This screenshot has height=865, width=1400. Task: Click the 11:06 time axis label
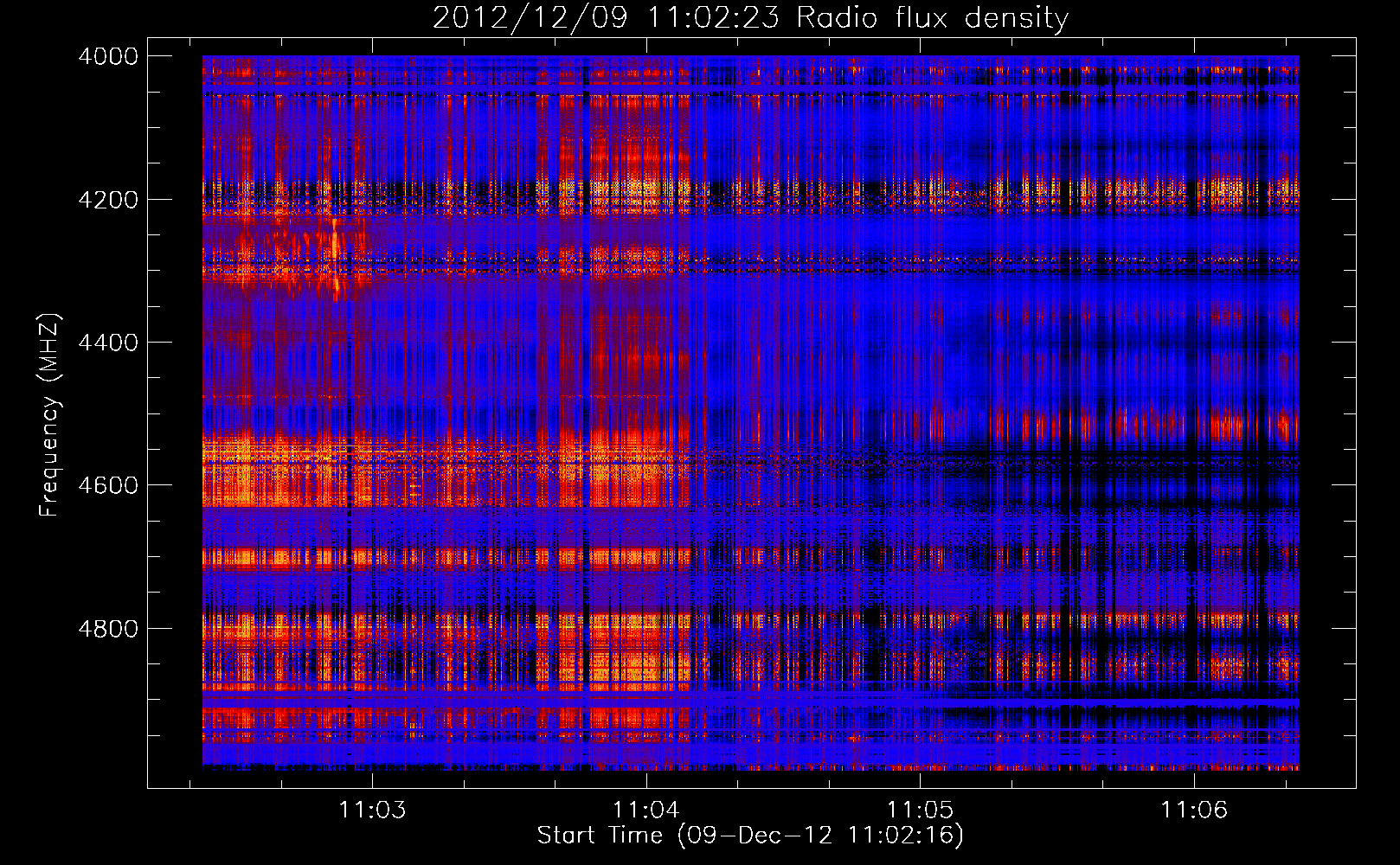pos(1194,810)
